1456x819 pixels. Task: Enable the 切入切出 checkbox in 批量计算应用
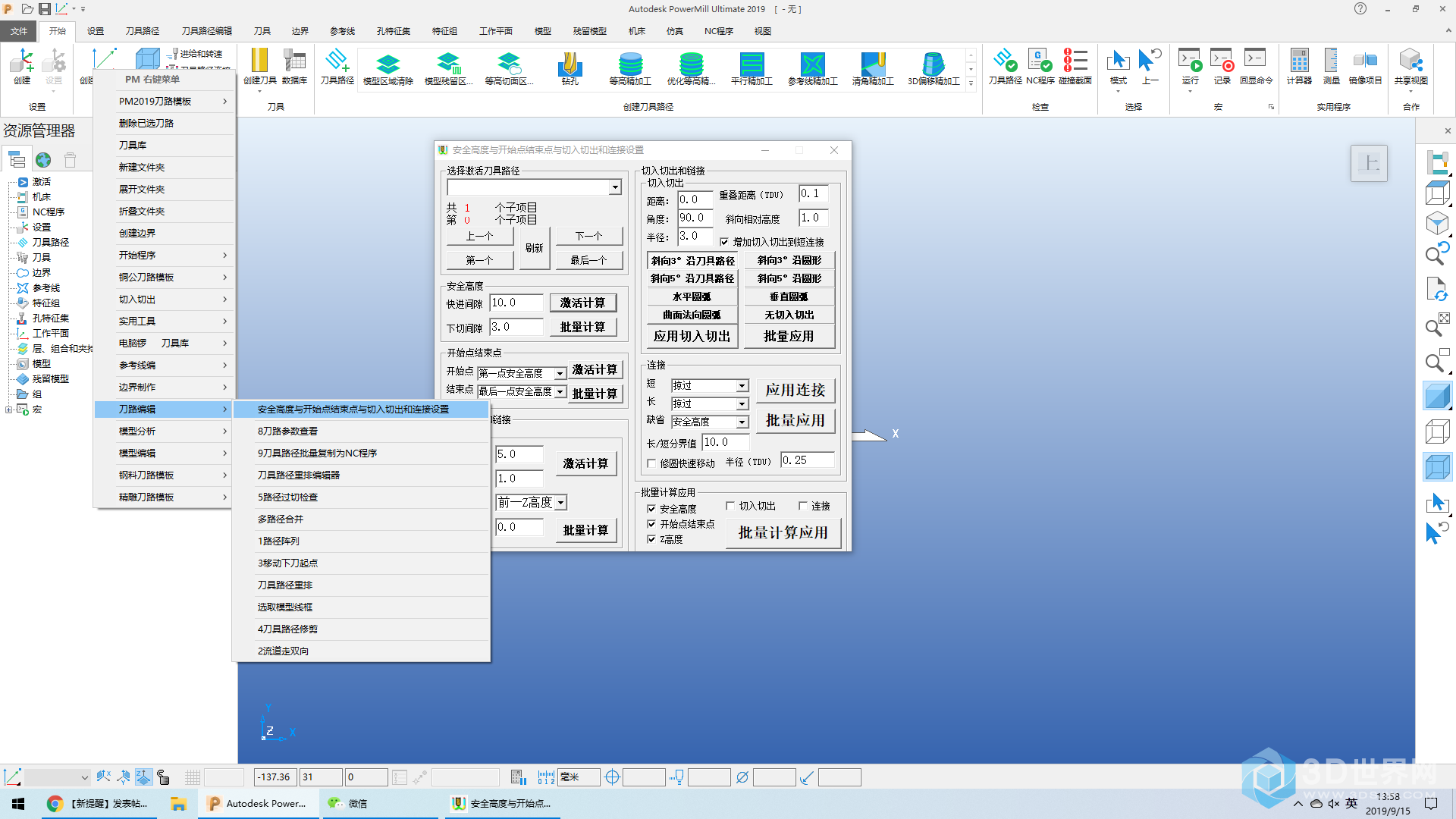click(730, 506)
